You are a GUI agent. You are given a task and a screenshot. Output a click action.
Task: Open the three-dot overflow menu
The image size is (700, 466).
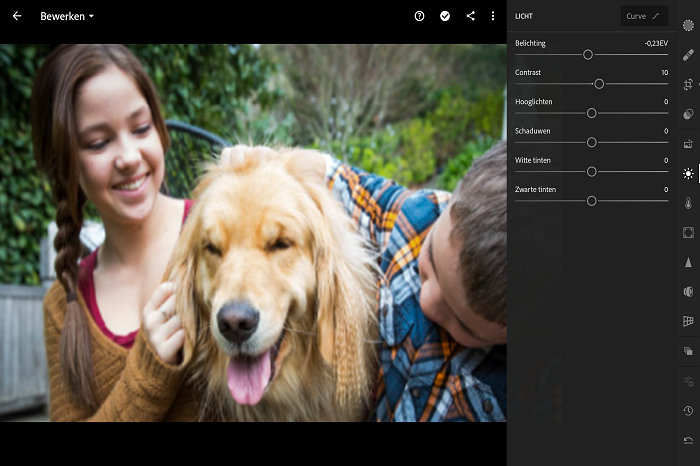pos(493,16)
